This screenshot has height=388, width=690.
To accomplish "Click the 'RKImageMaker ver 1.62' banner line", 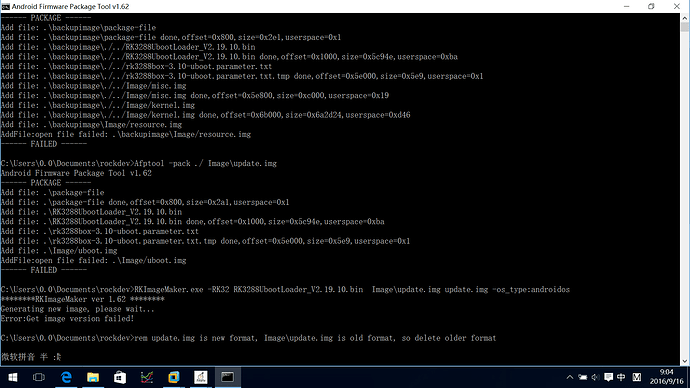I will tap(83, 300).
